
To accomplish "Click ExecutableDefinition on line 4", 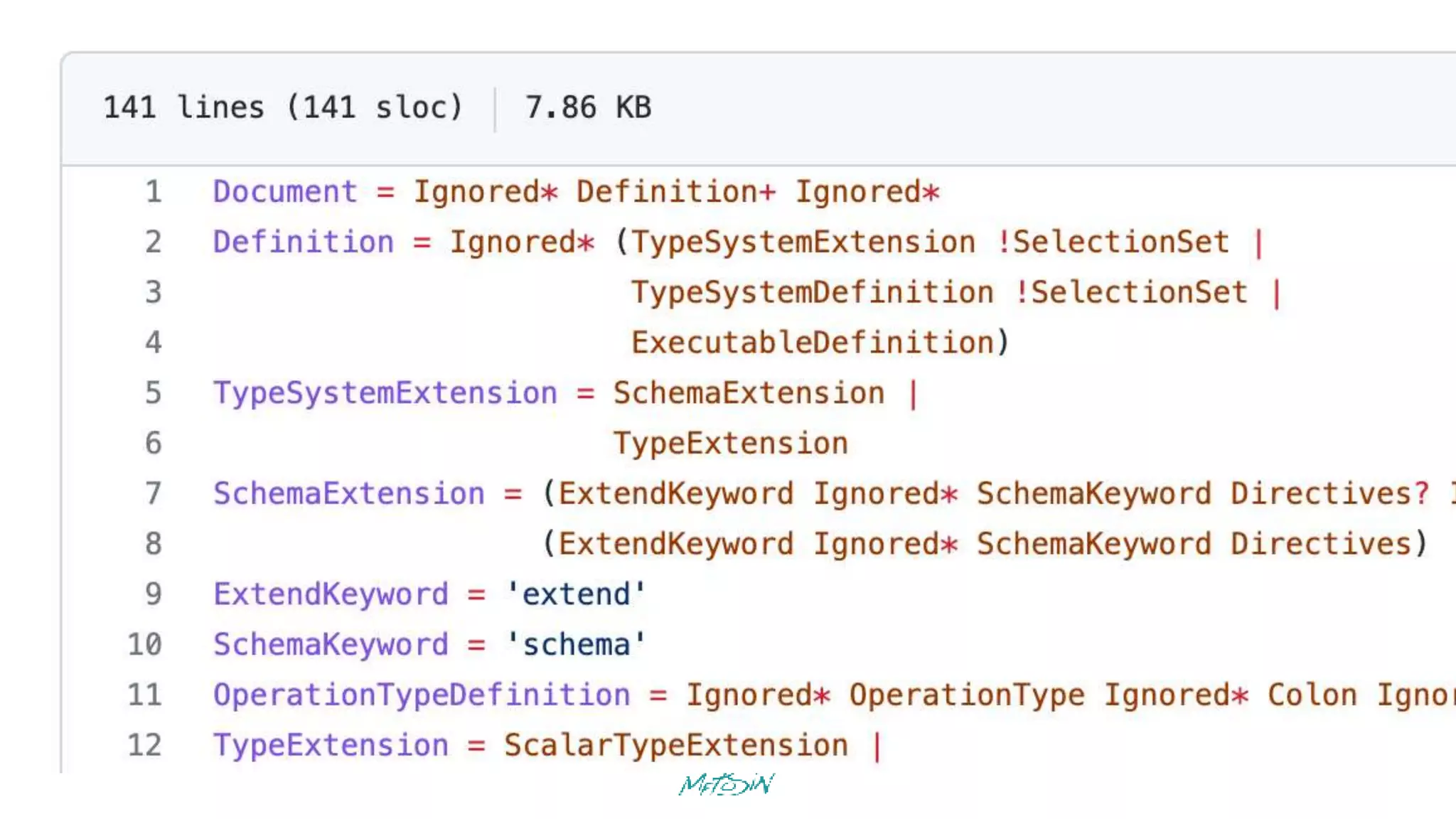I will tap(812, 343).
